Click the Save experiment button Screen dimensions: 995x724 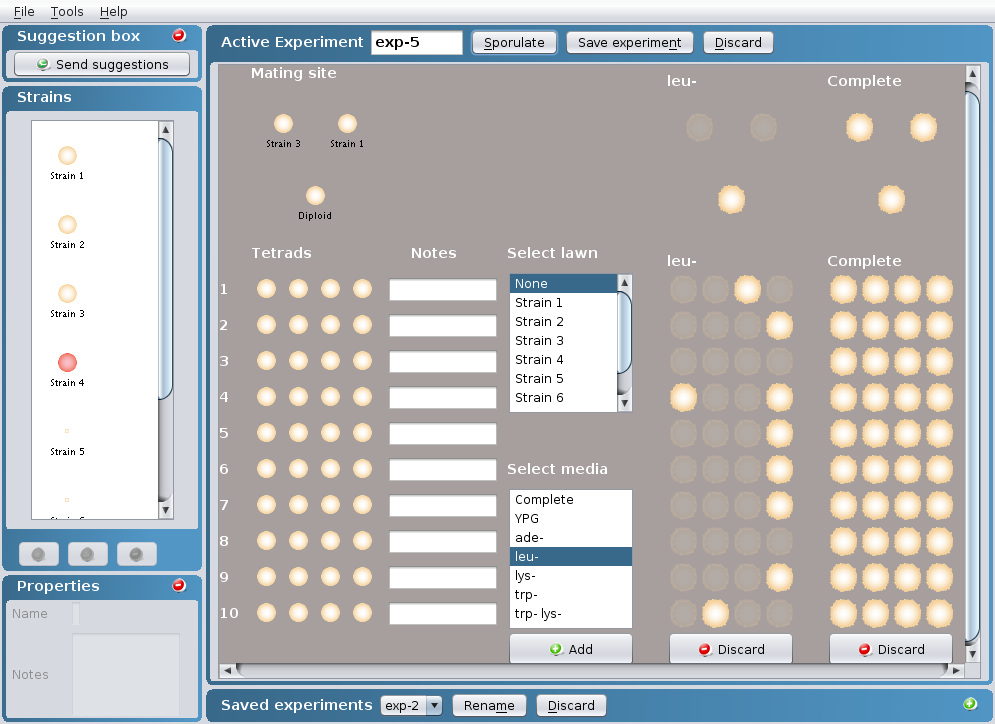[x=629, y=43]
